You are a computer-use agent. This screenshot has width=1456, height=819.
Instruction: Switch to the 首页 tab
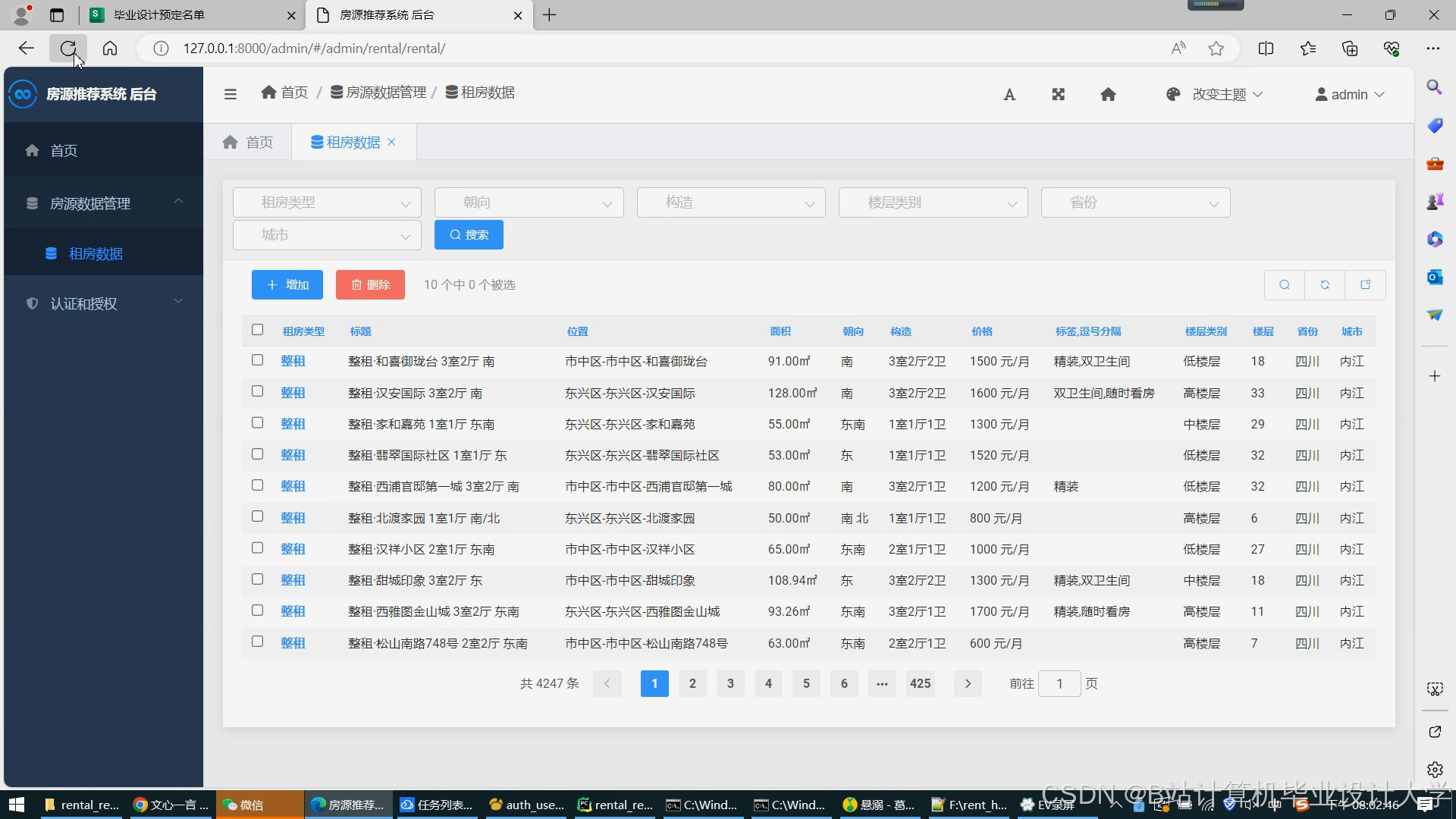click(x=248, y=142)
